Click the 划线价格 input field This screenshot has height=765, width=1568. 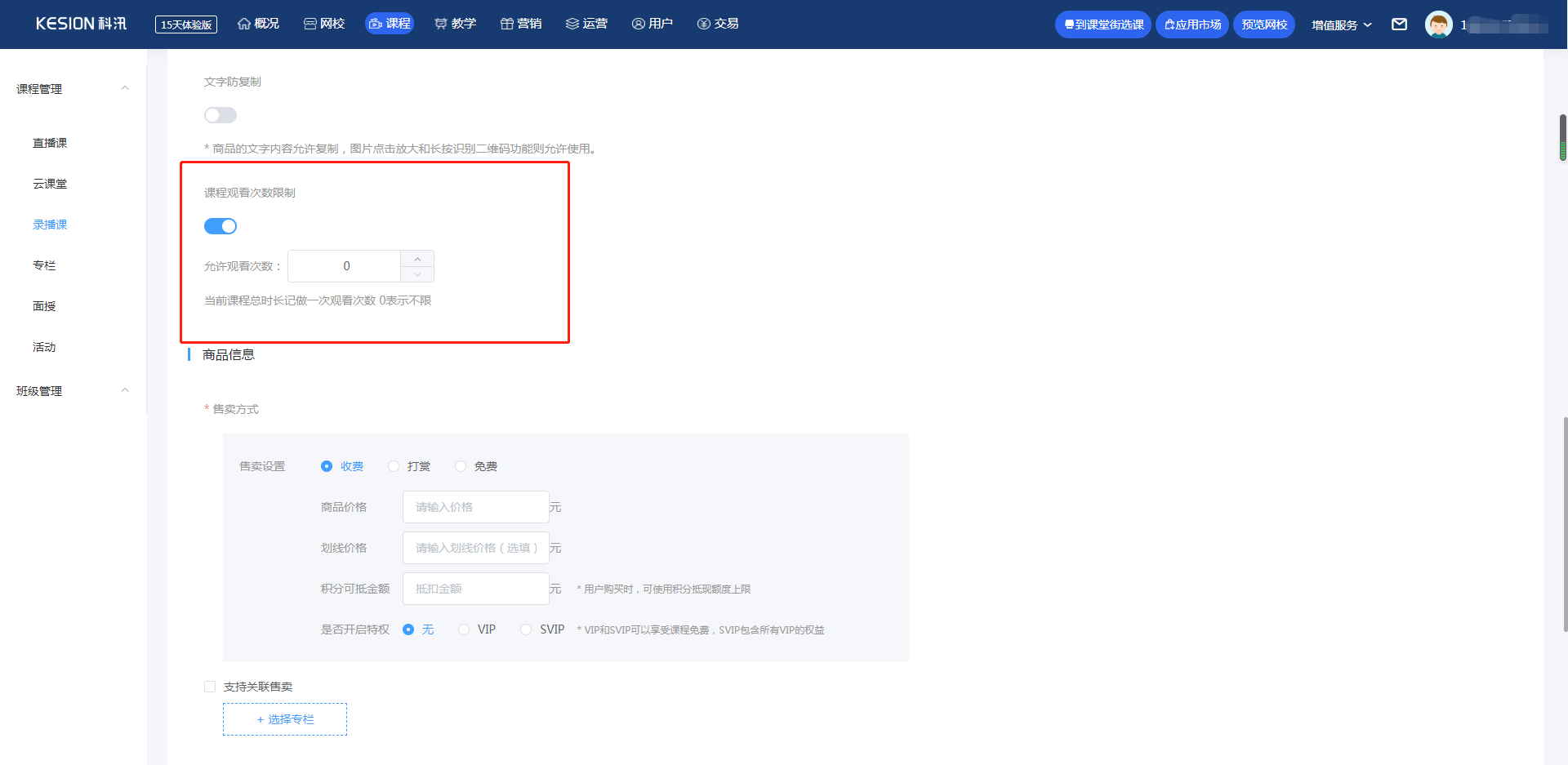click(475, 548)
